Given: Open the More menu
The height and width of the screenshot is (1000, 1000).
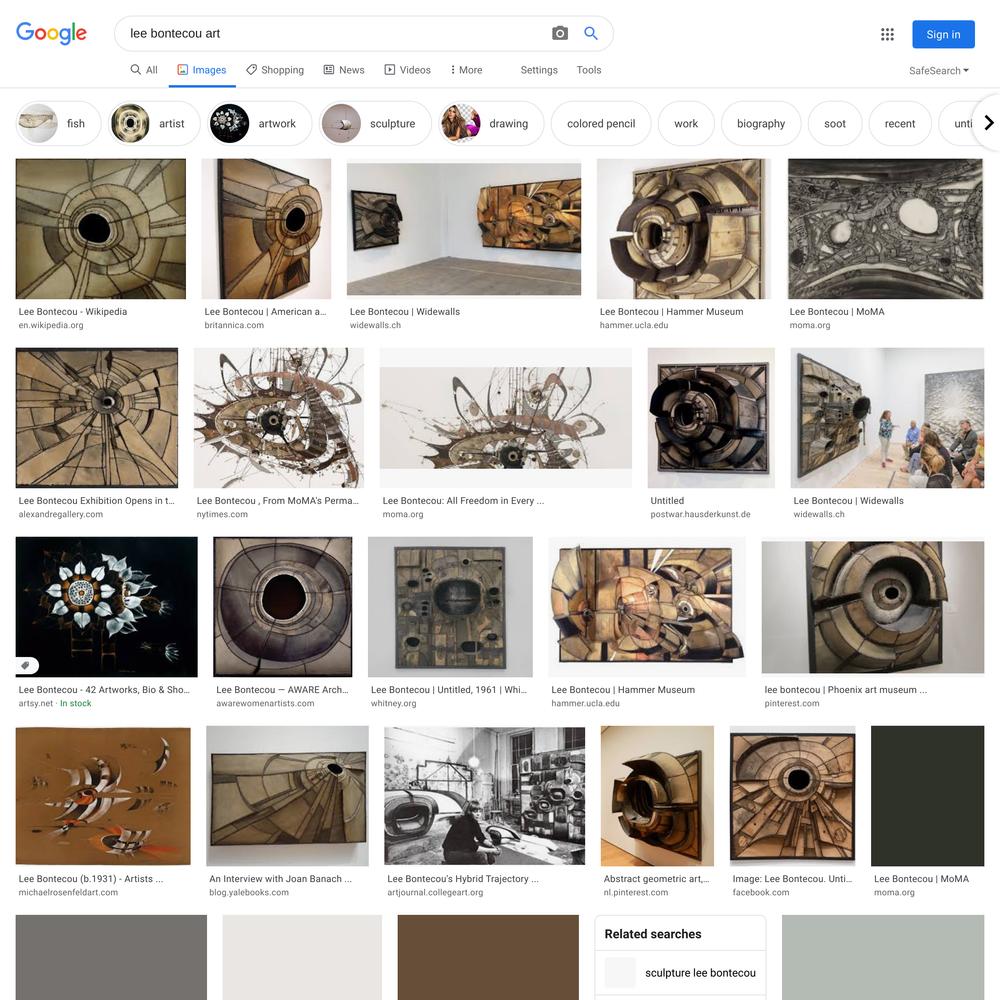Looking at the screenshot, I should 466,70.
